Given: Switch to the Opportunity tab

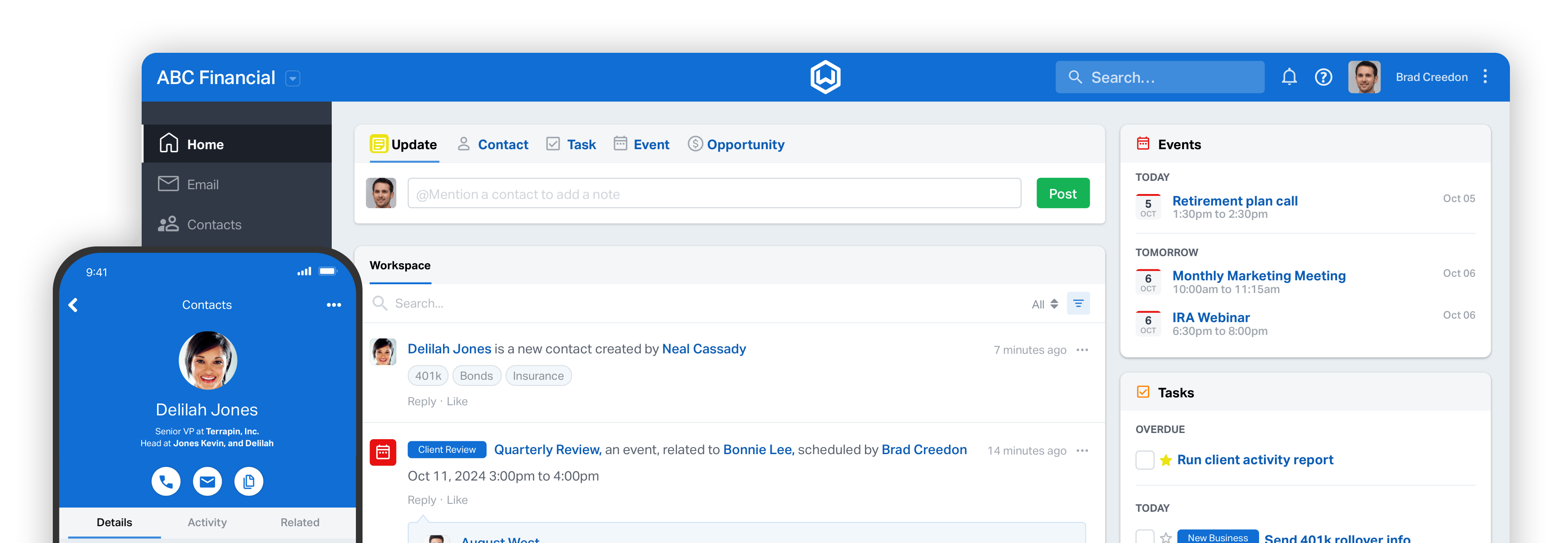Looking at the screenshot, I should click(736, 145).
